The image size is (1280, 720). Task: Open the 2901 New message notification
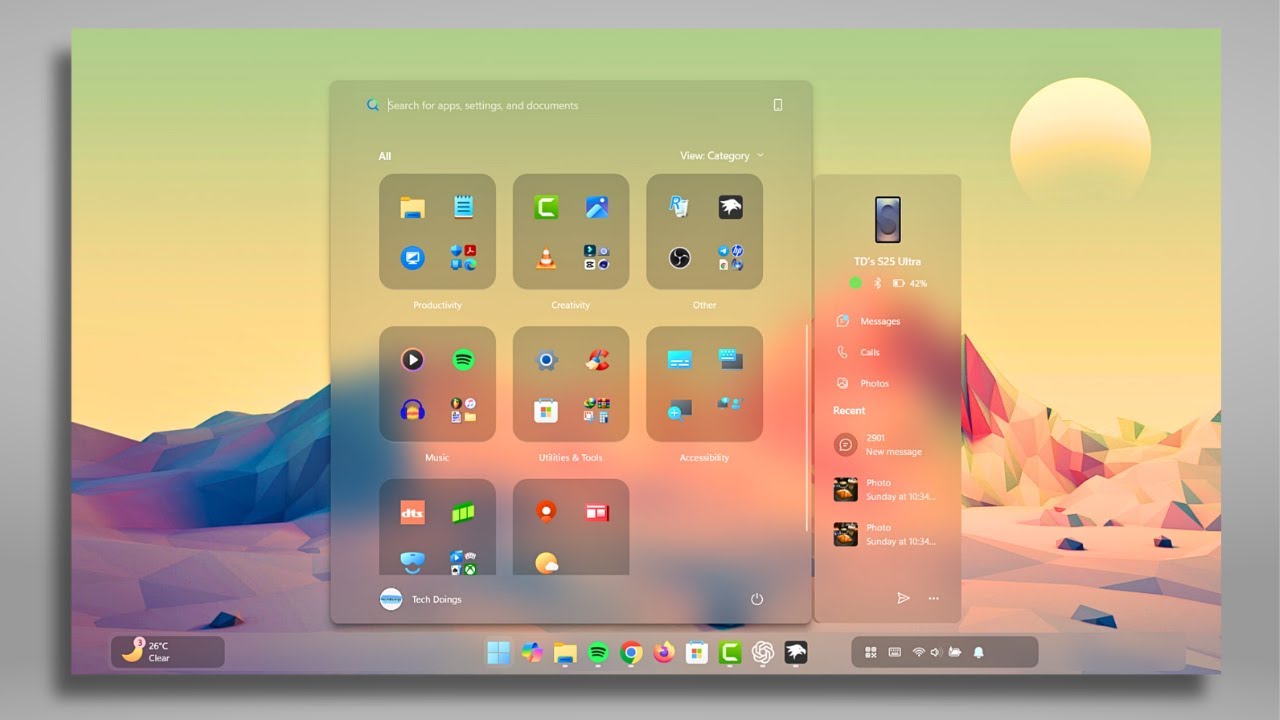click(x=886, y=444)
